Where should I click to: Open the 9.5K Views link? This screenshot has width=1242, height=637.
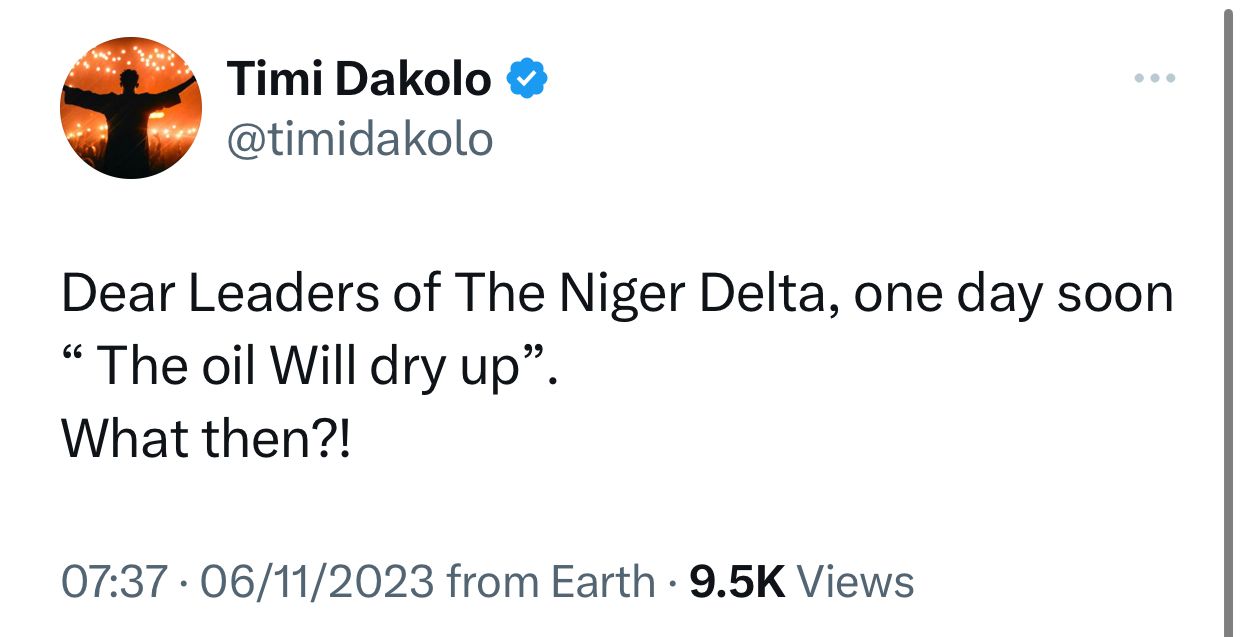click(x=800, y=580)
